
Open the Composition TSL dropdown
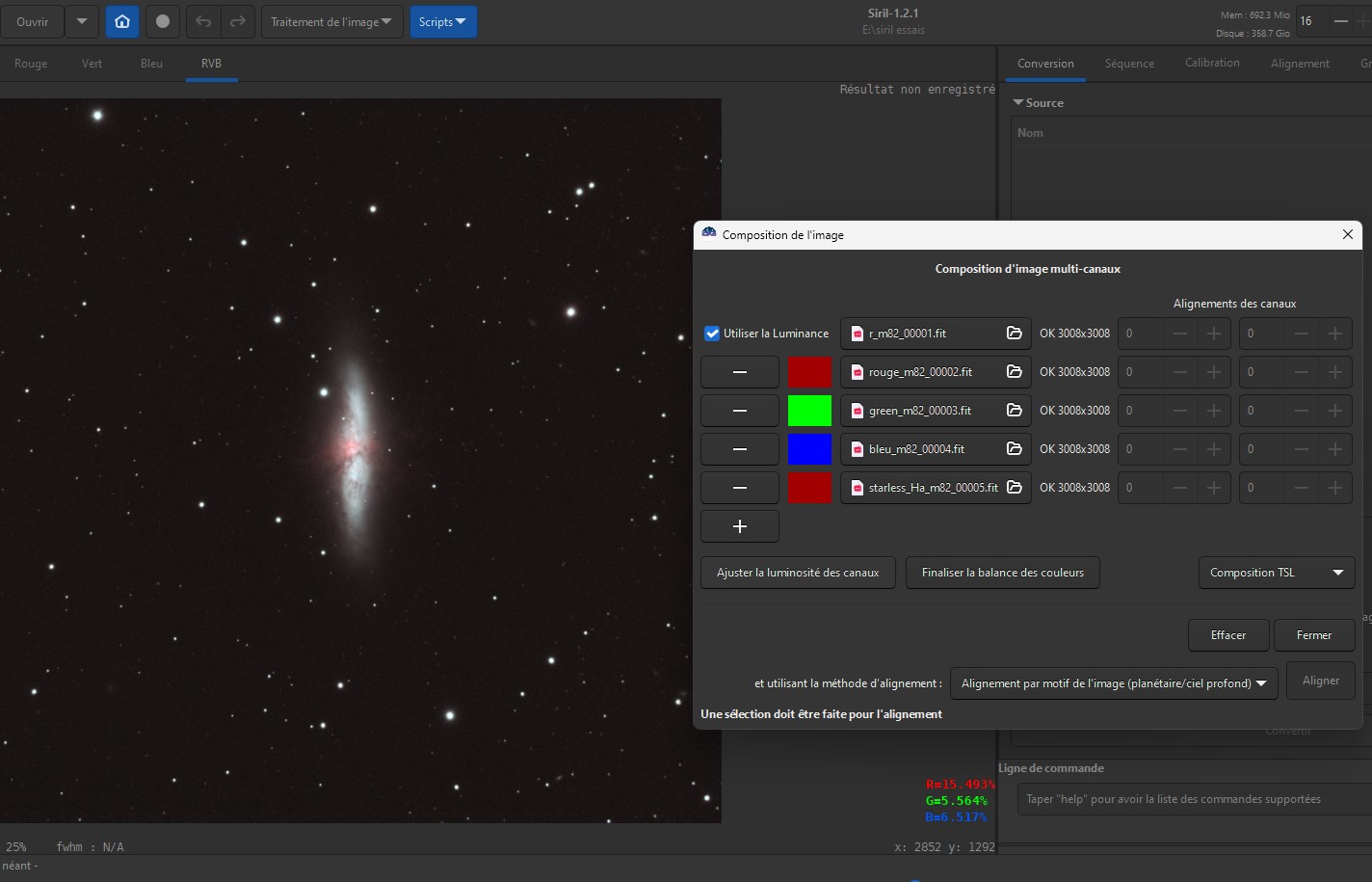tap(1276, 573)
